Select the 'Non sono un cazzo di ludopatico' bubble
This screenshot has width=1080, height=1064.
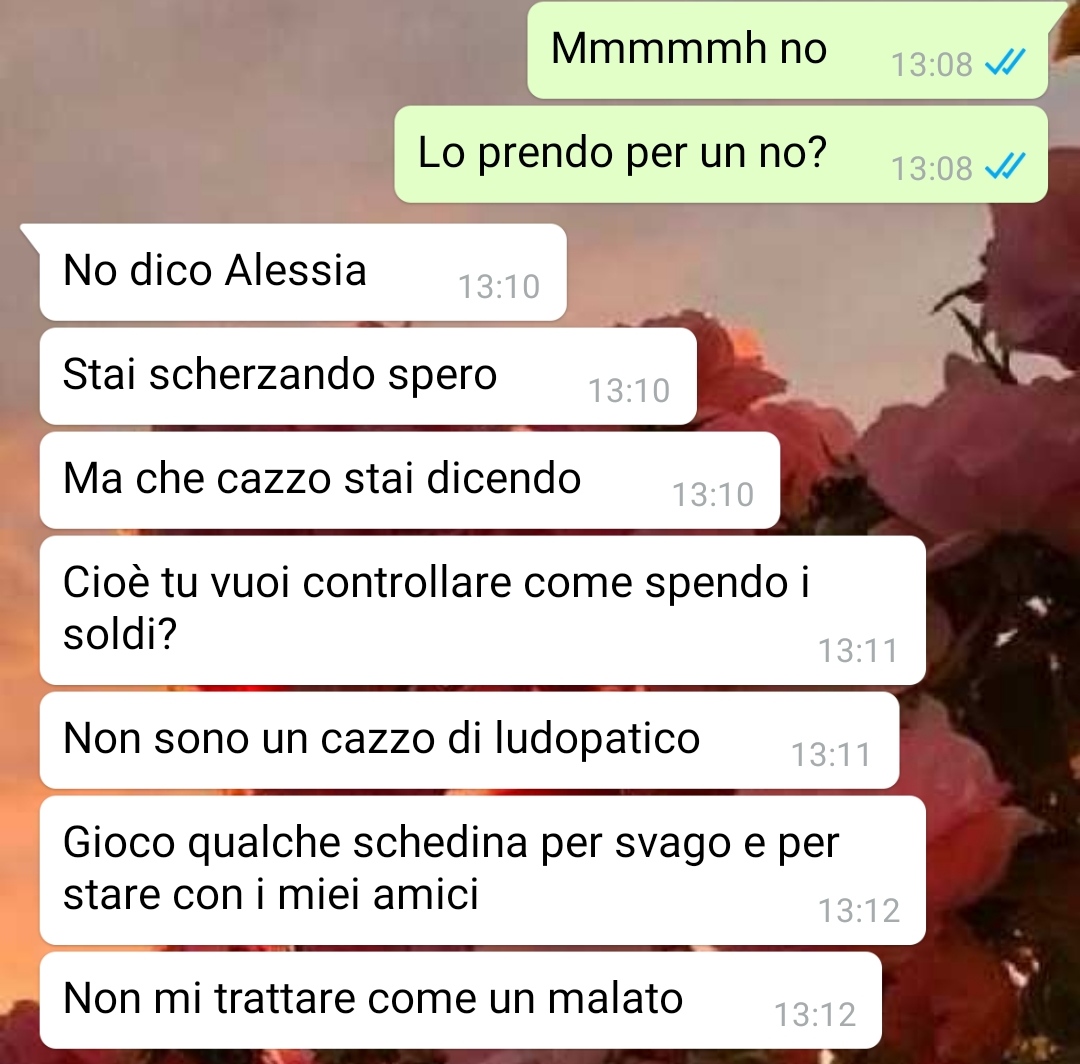coord(469,740)
